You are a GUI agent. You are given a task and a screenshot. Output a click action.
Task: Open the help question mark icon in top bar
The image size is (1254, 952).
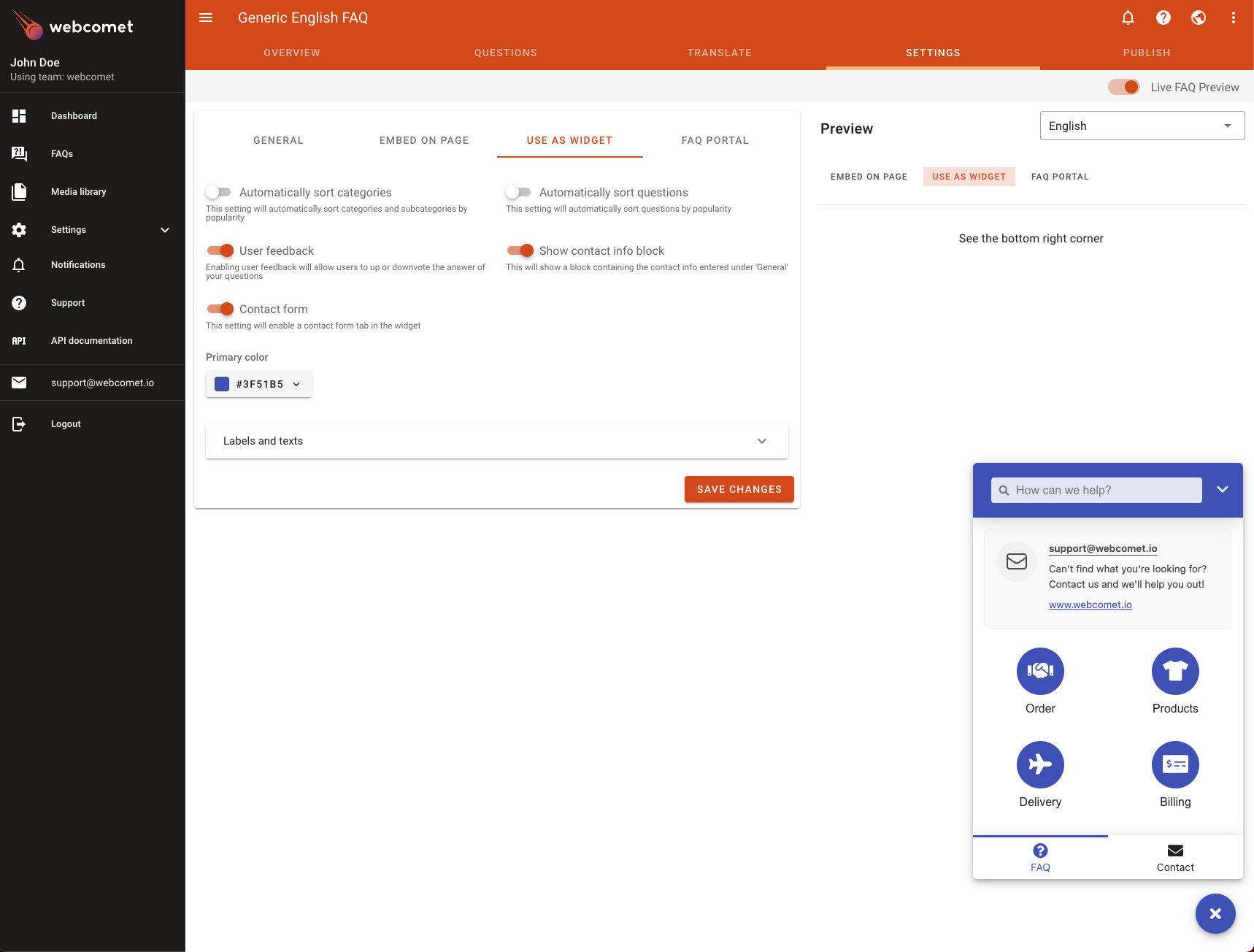pos(1163,18)
